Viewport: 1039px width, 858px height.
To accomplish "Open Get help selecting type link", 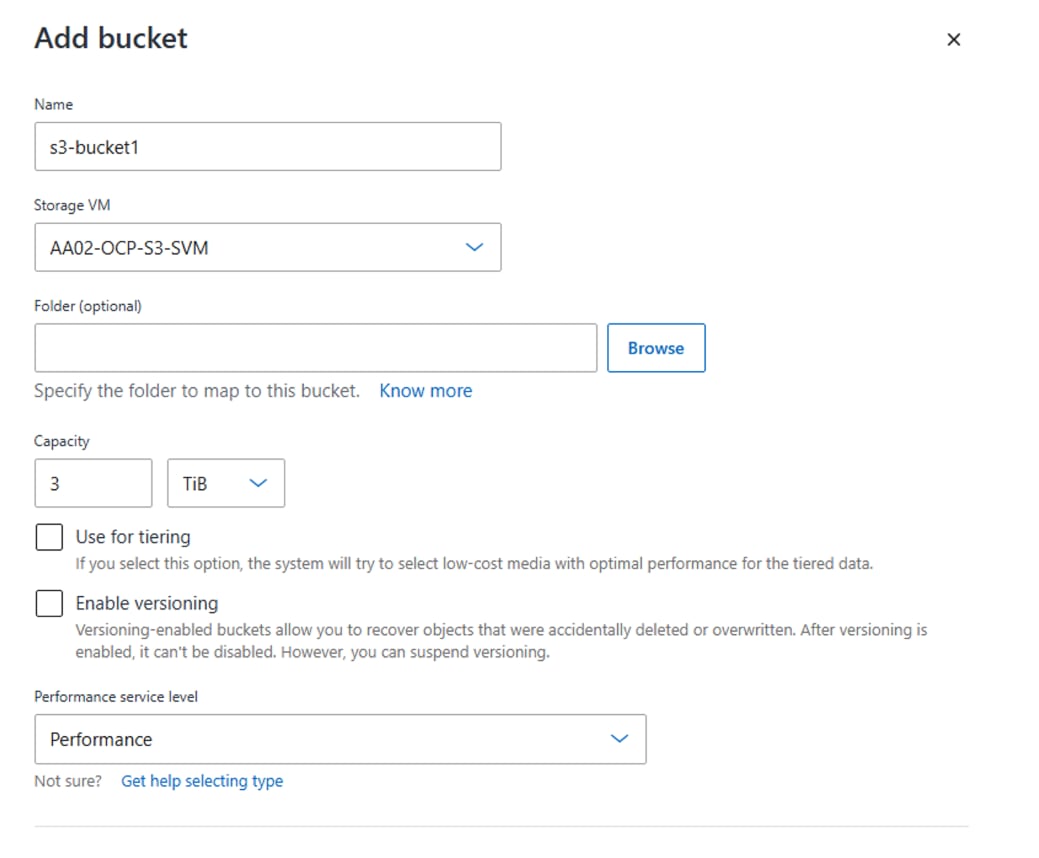I will (201, 781).
